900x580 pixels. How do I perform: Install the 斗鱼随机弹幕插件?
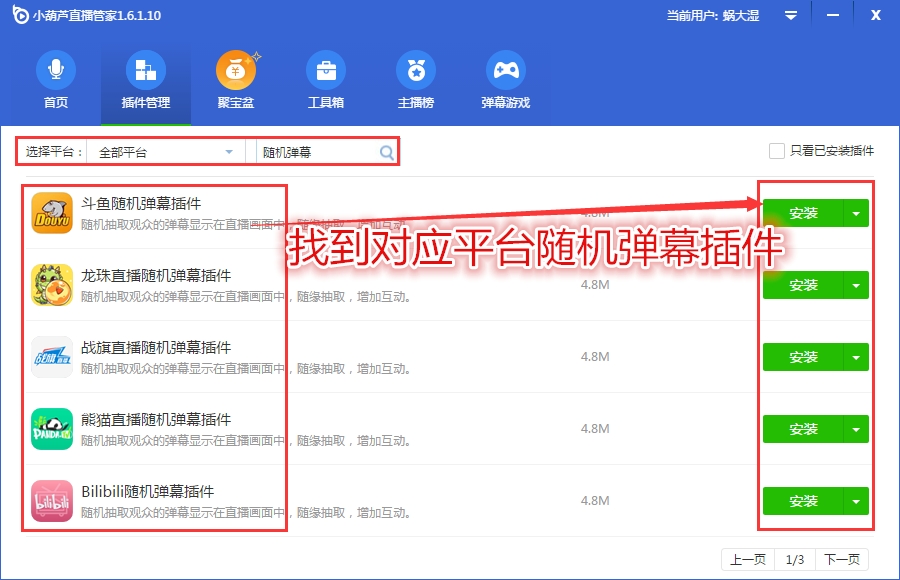[x=803, y=213]
